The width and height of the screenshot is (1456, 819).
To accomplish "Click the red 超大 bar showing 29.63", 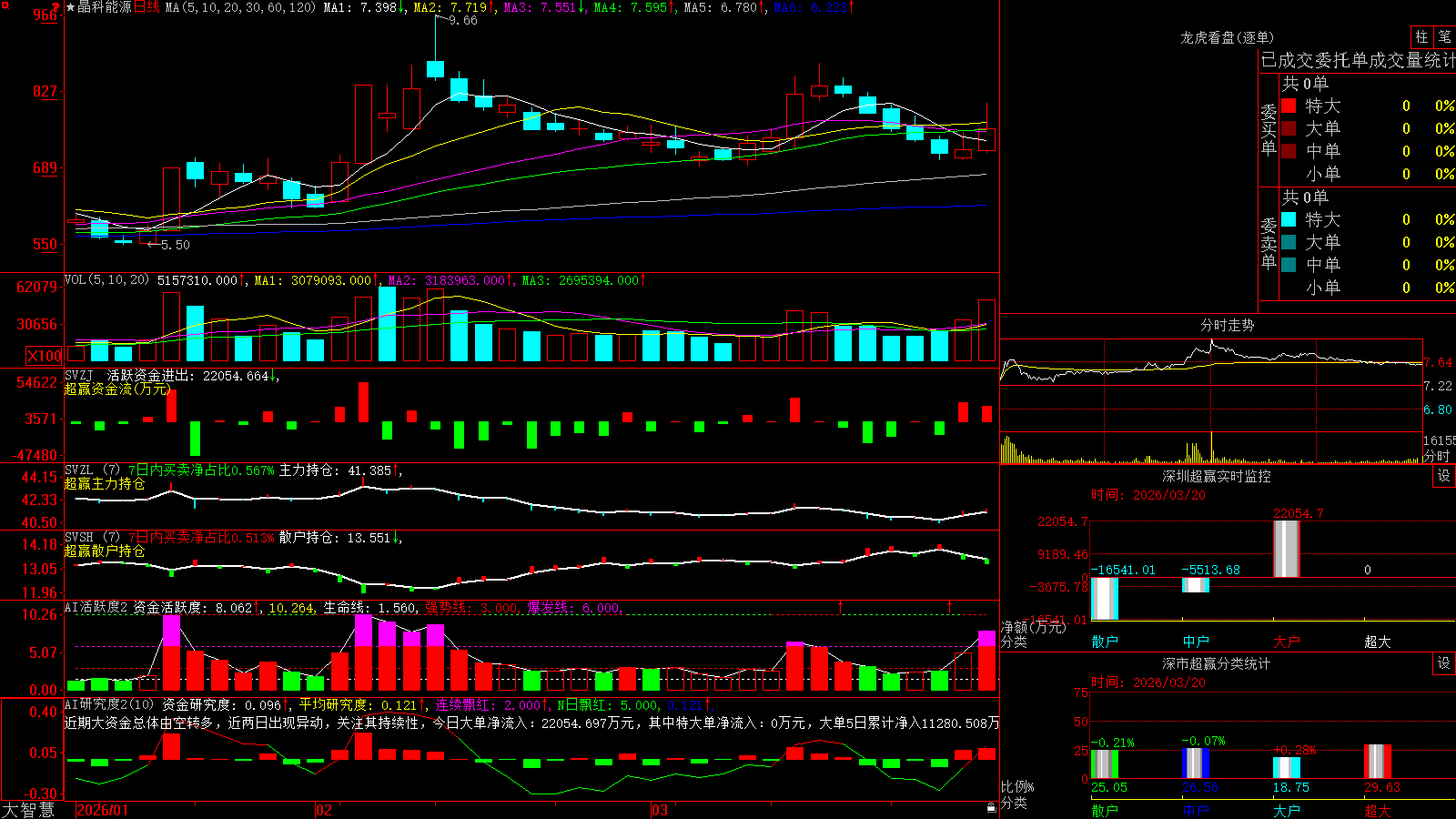I will pyautogui.click(x=1378, y=761).
